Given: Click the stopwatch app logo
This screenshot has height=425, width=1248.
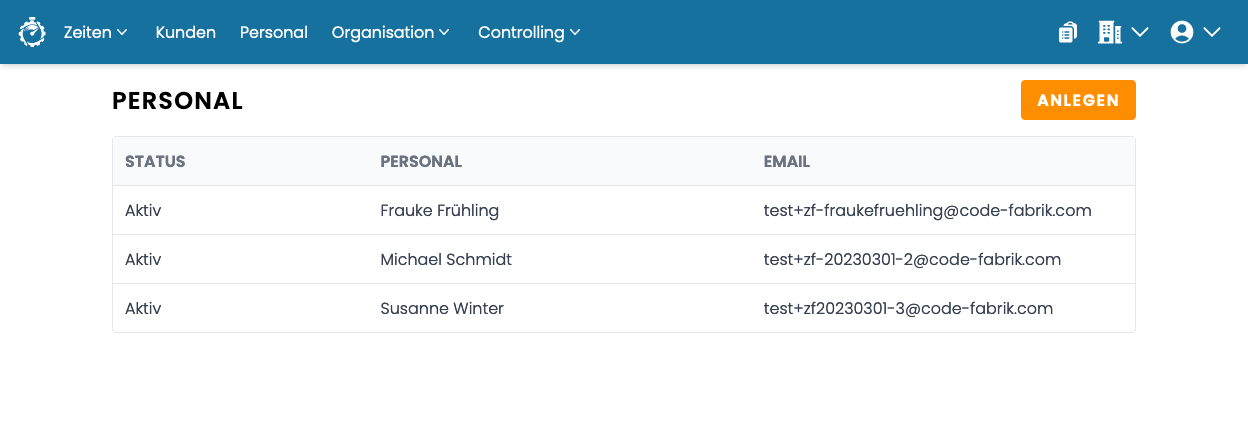Looking at the screenshot, I should (x=32, y=32).
